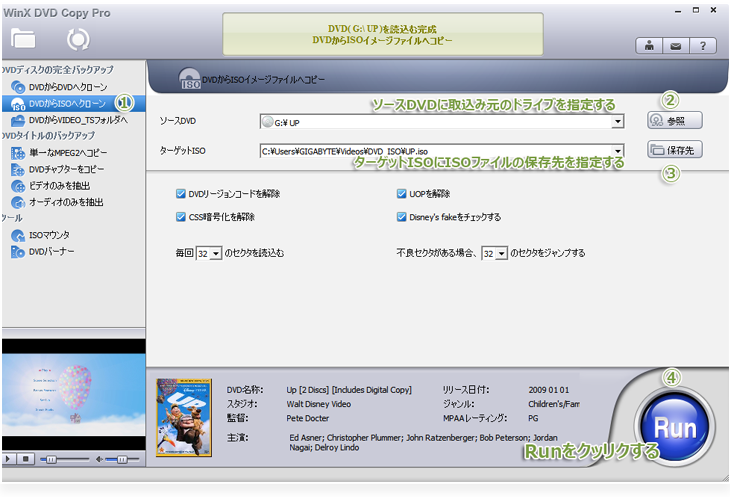Click the big blue Run button
730x497 pixels.
click(675, 428)
